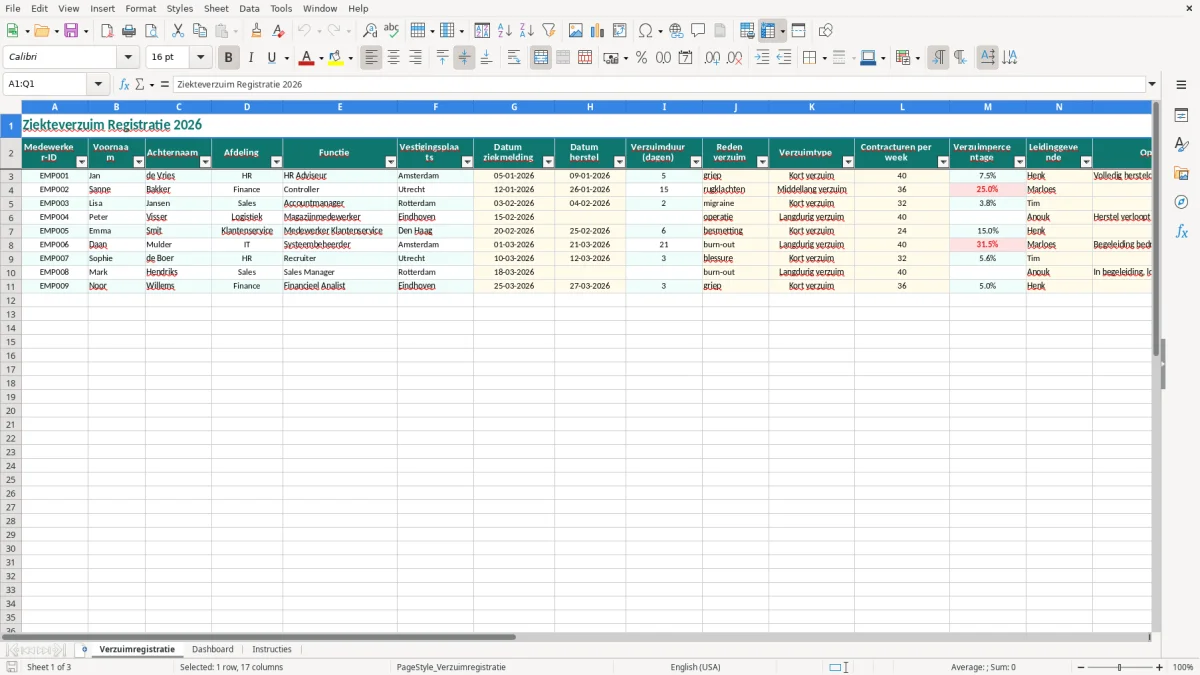The height and width of the screenshot is (675, 1200).
Task: Open filter dropdown for Achternaam column
Action: [x=205, y=162]
